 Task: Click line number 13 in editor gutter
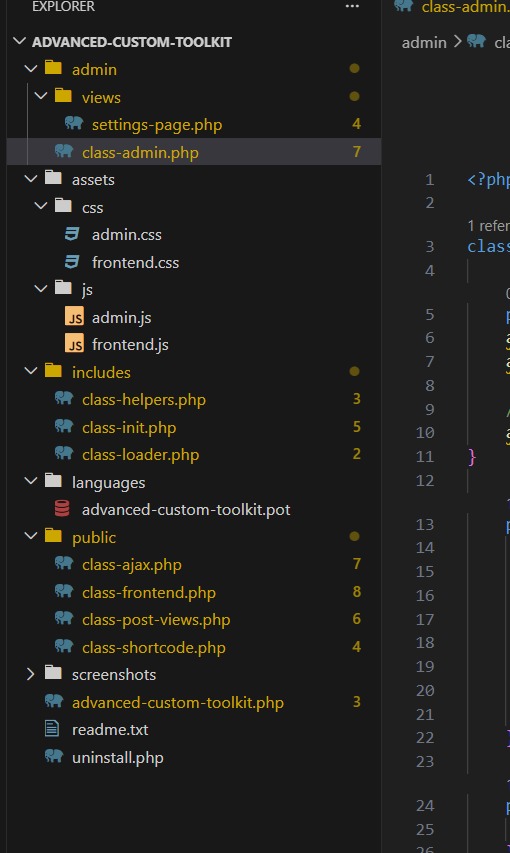tap(425, 524)
